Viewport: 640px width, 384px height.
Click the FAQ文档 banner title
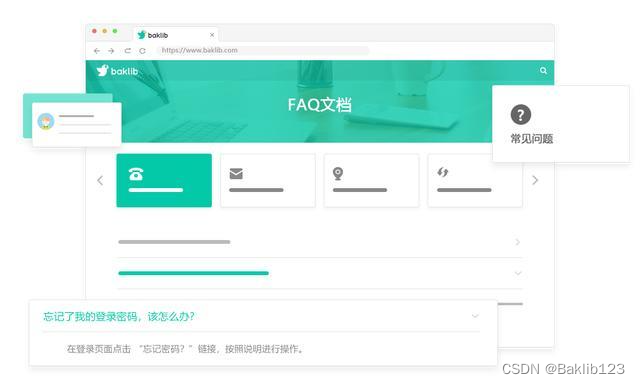320,105
